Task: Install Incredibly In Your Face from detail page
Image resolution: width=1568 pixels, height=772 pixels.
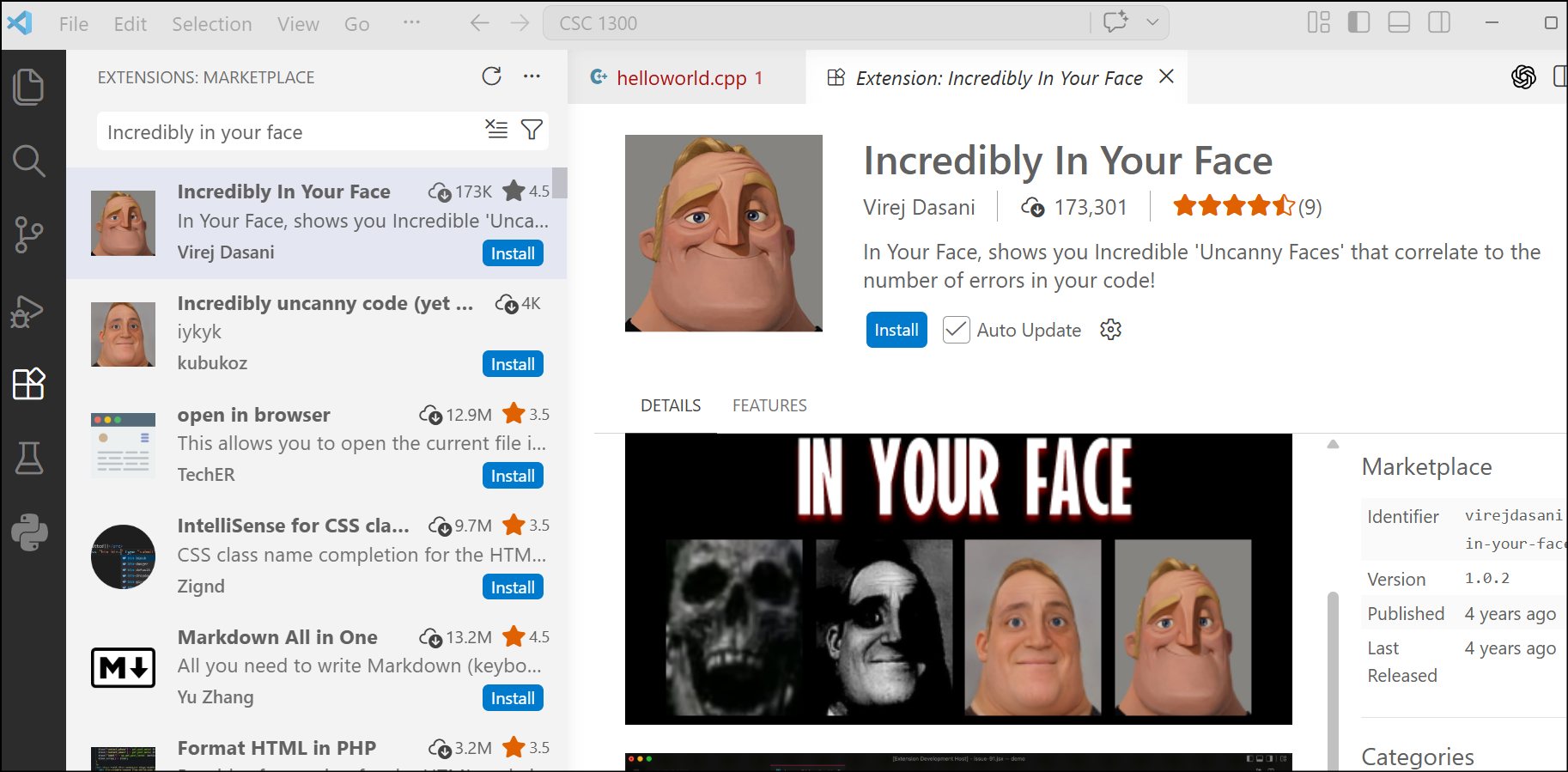Action: pos(896,330)
